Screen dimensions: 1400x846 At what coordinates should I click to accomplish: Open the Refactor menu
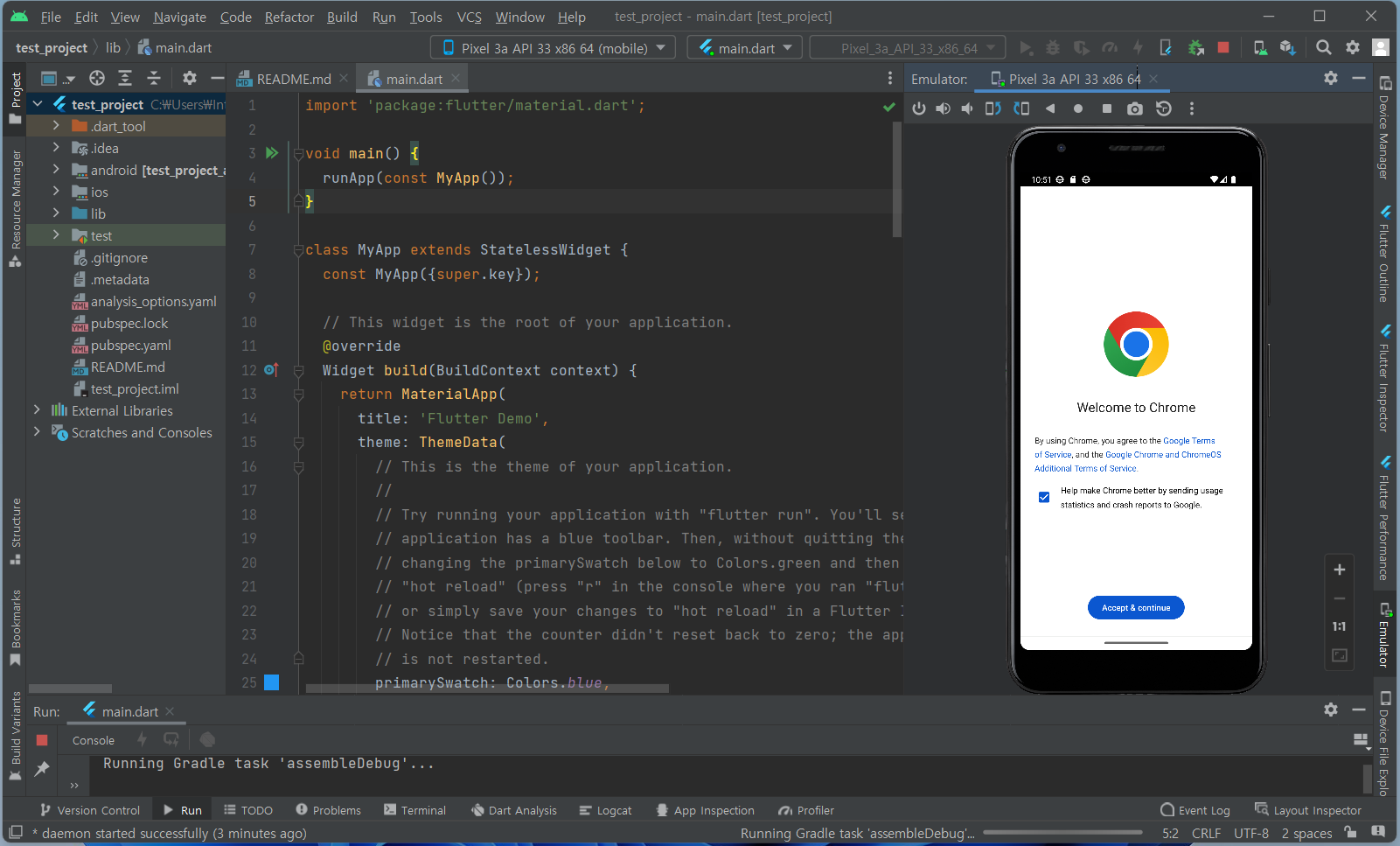click(x=289, y=17)
